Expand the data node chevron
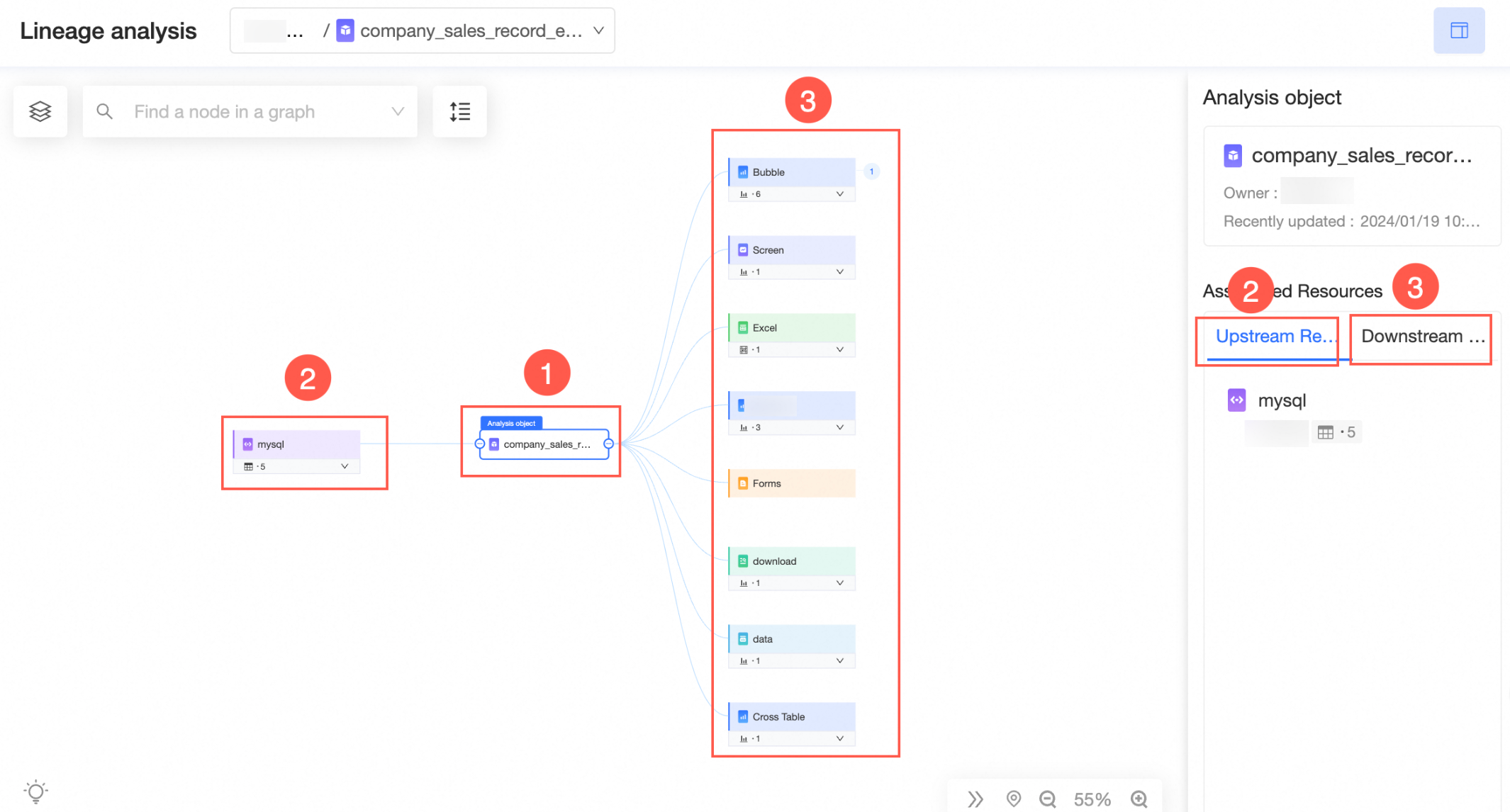The width and height of the screenshot is (1510, 812). (x=840, y=661)
